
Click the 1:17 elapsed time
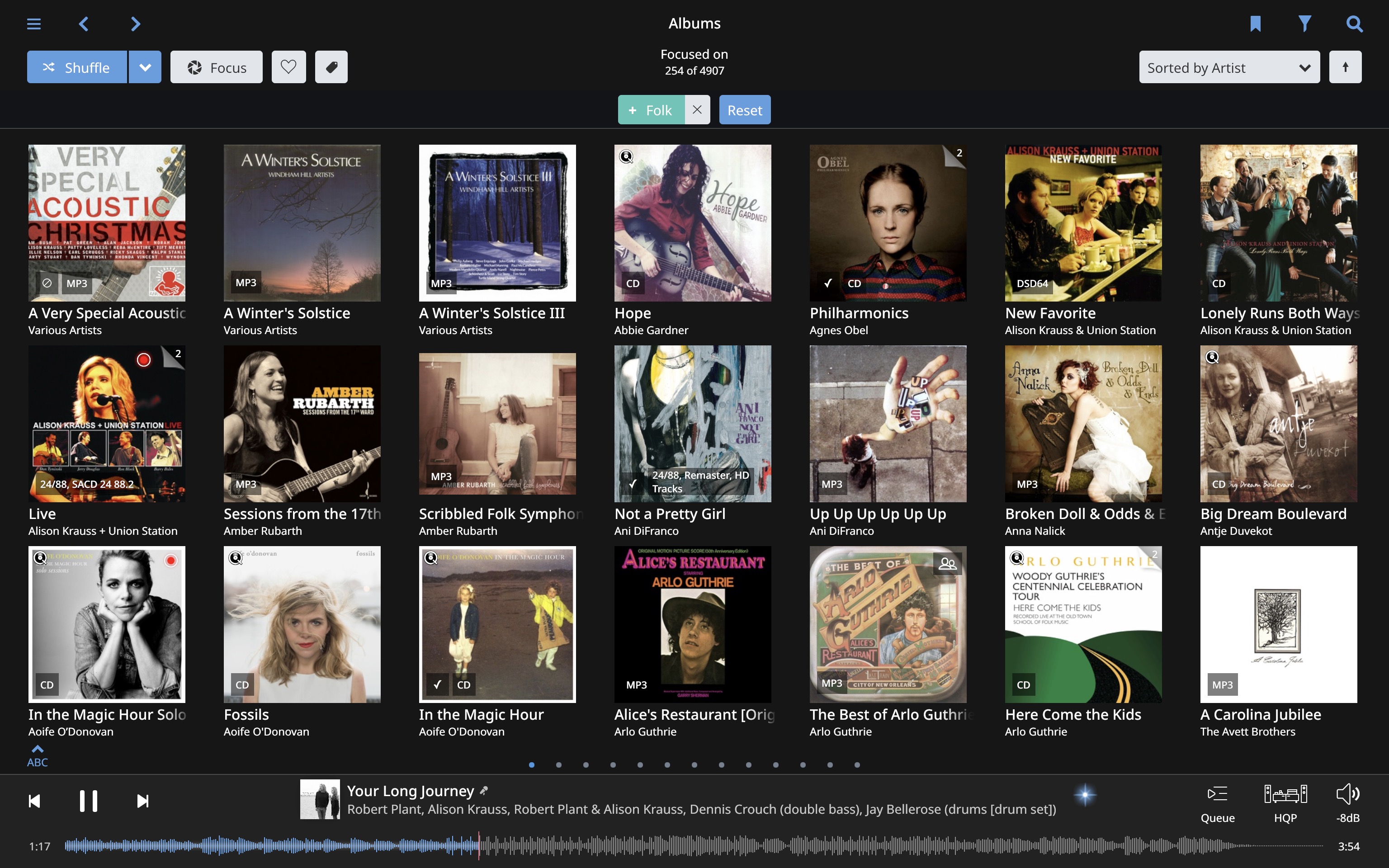tap(40, 846)
